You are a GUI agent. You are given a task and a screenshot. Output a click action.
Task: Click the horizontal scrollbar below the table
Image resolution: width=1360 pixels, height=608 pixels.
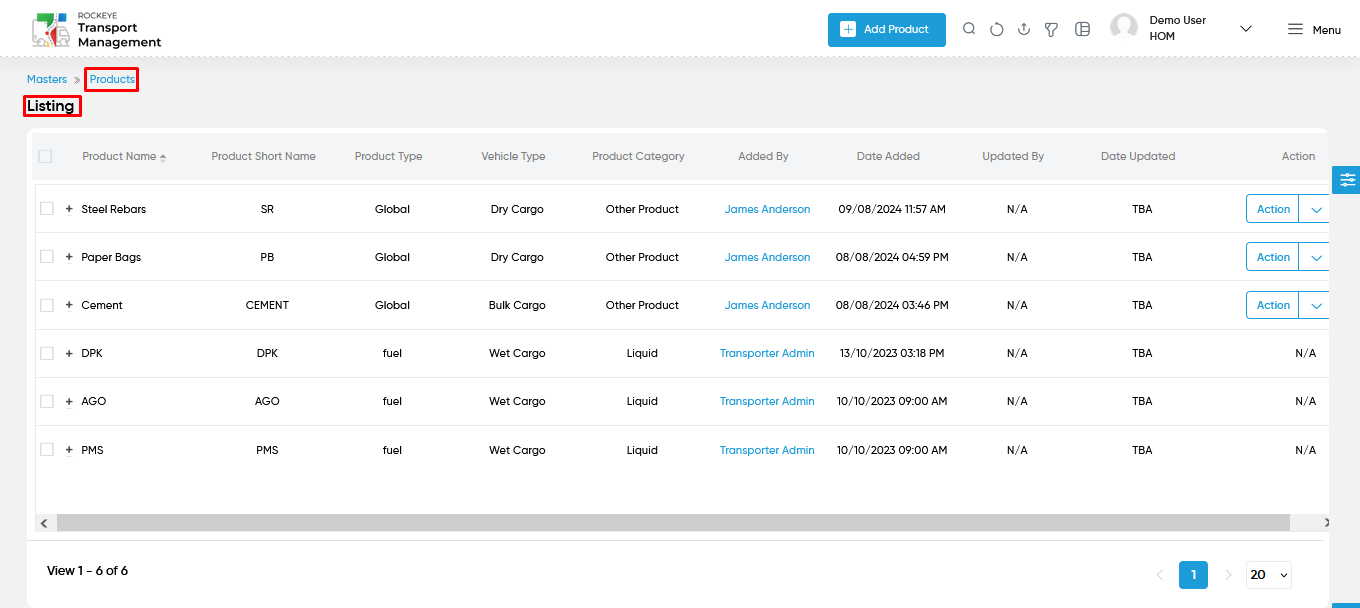point(673,523)
